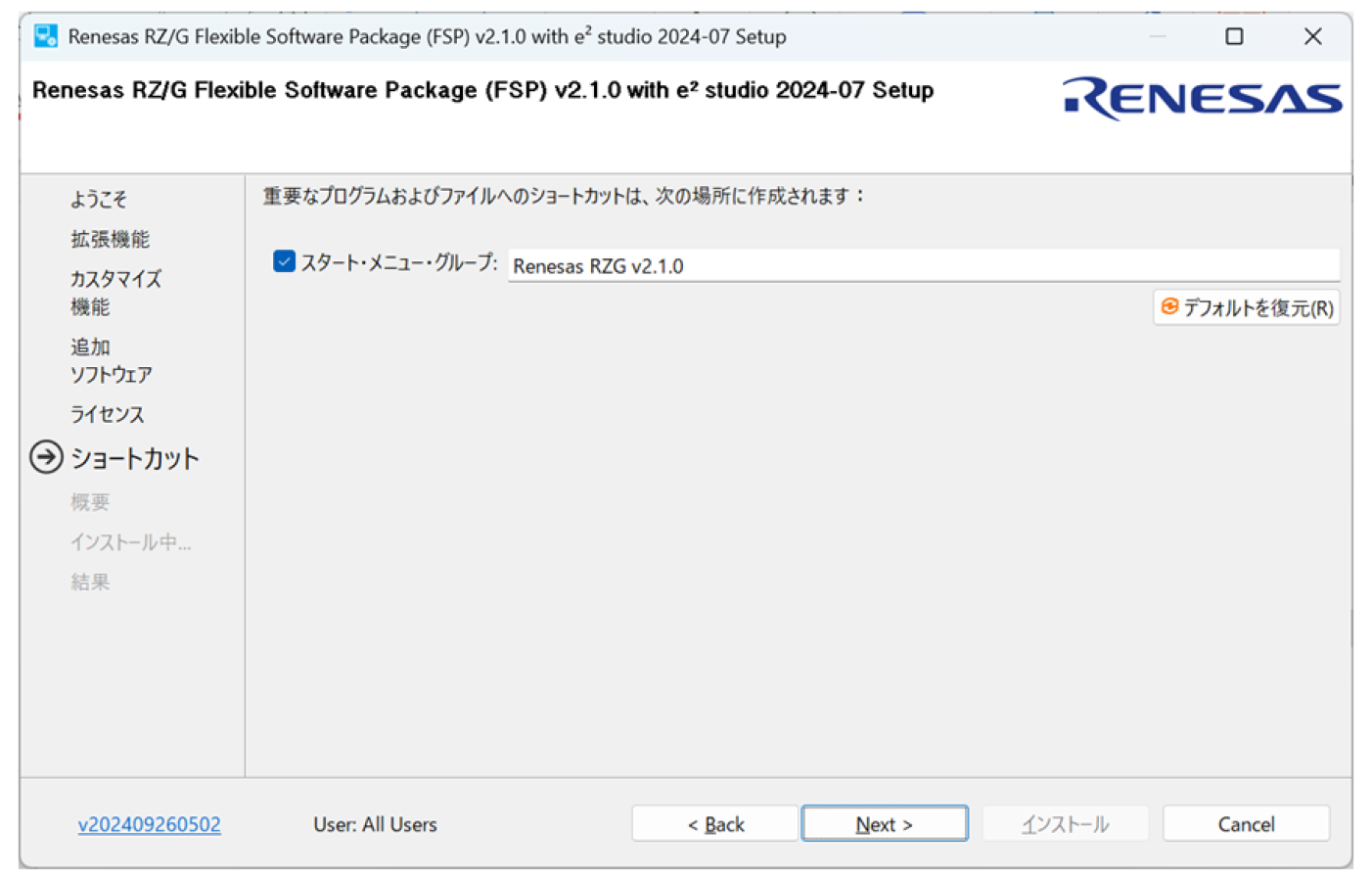The height and width of the screenshot is (882, 1372).
Task: Minimize the setup window
Action: tap(1158, 36)
